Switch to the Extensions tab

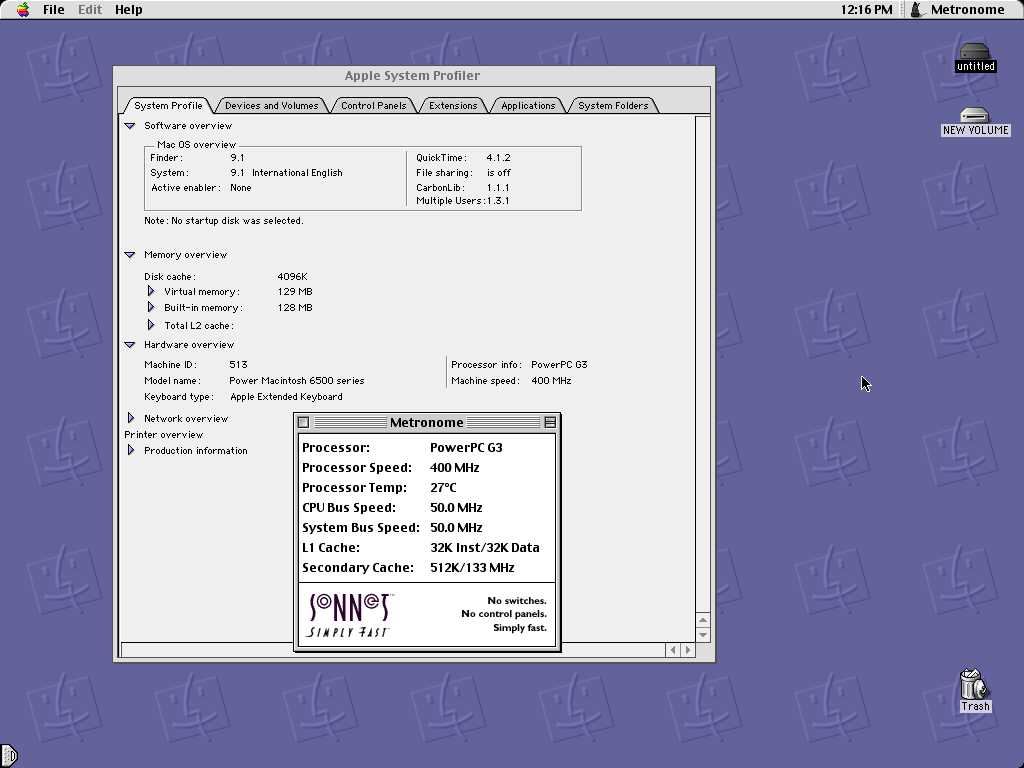pyautogui.click(x=453, y=106)
